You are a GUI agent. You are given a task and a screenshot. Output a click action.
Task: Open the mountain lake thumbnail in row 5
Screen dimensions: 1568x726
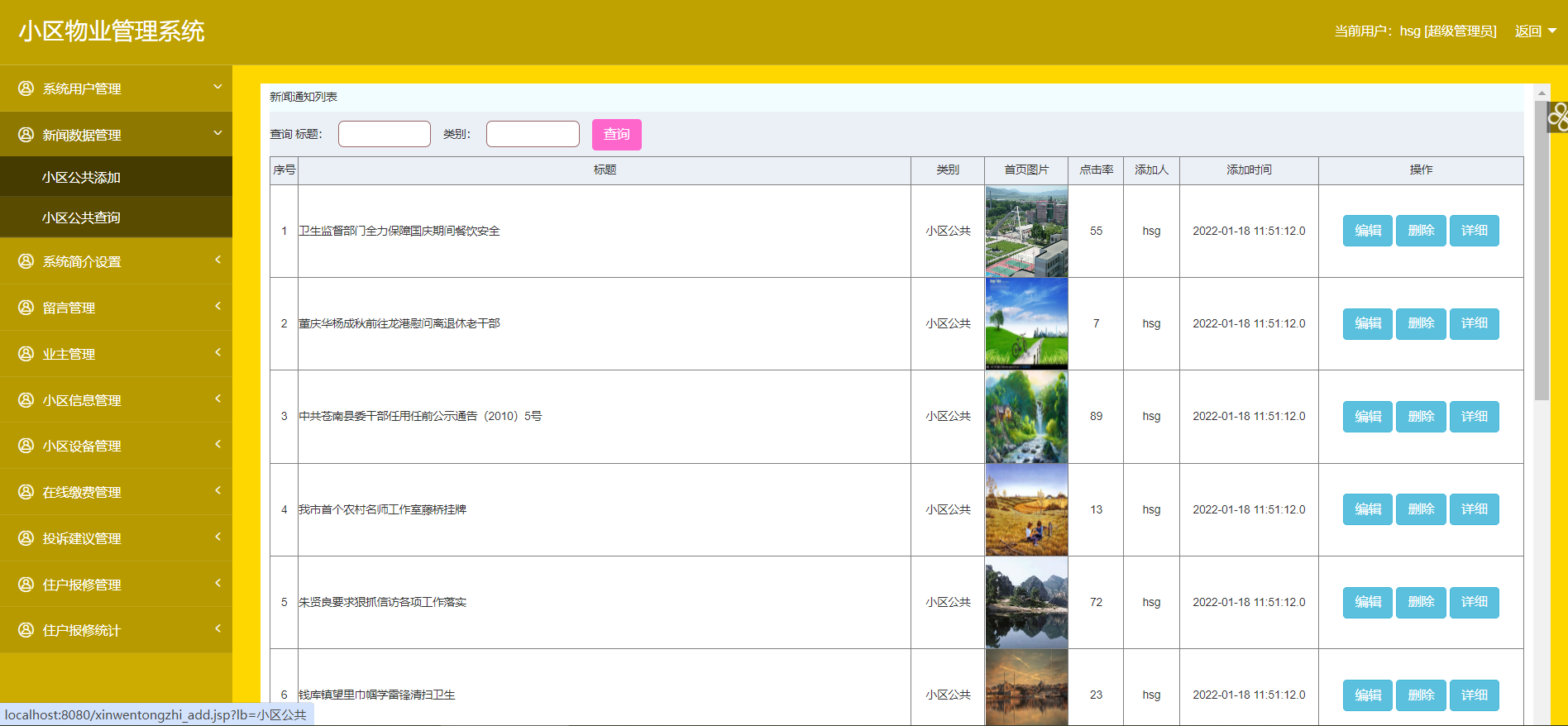click(x=1026, y=602)
